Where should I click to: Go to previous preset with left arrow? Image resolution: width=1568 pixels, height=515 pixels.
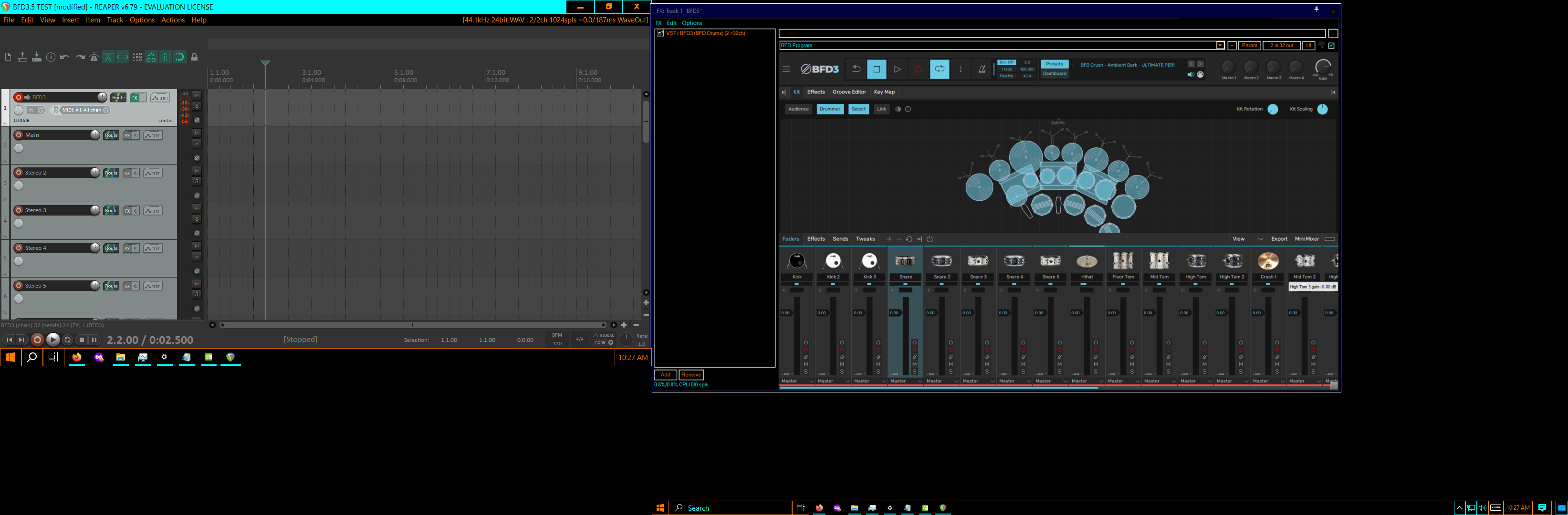[x=1191, y=64]
